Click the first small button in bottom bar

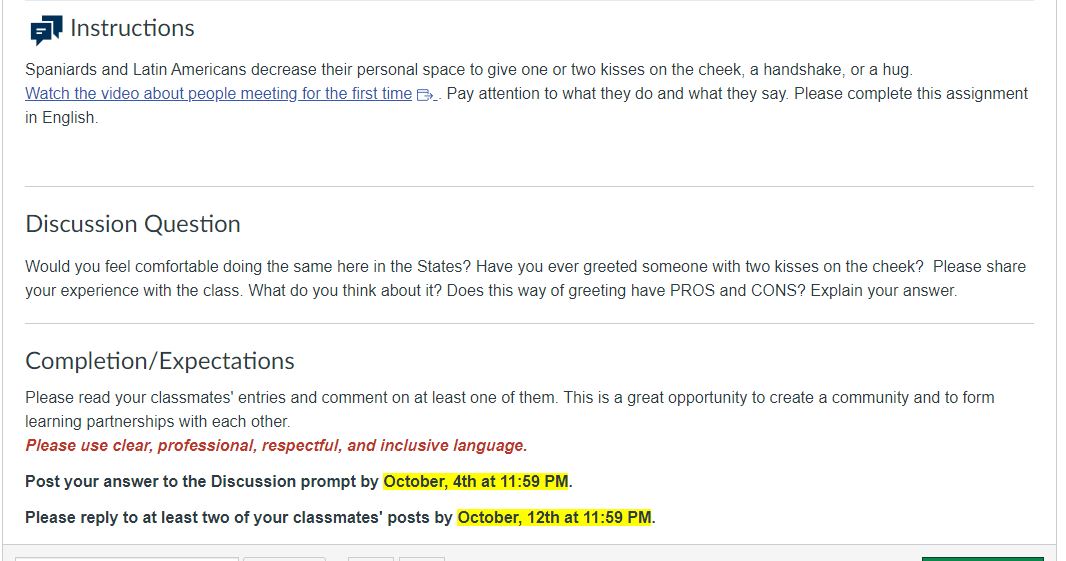click(371, 559)
